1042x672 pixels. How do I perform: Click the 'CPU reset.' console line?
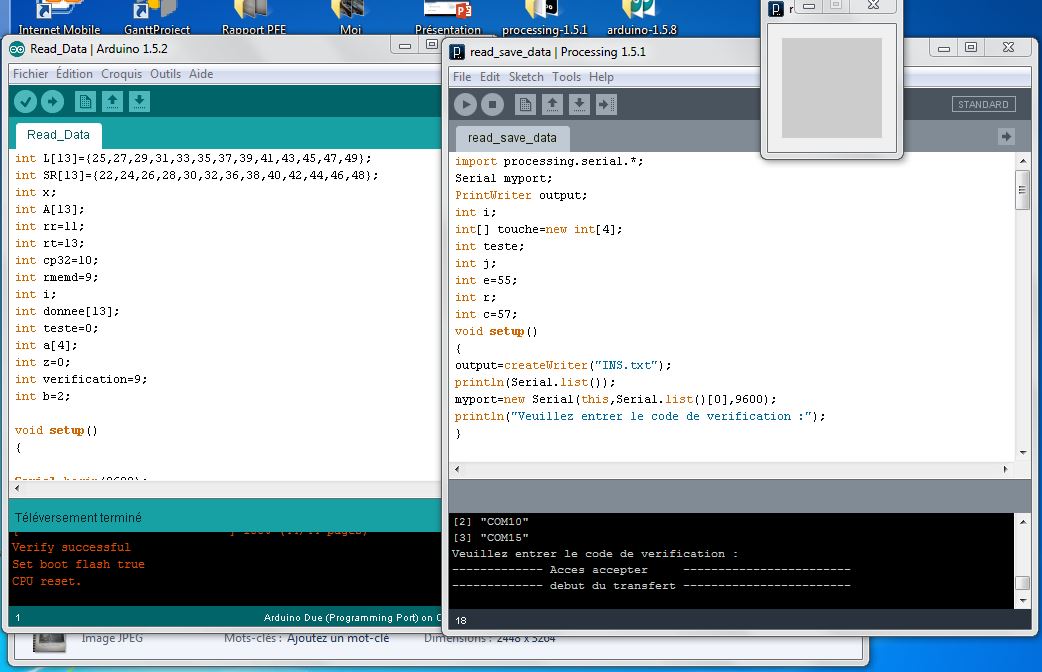click(x=47, y=581)
